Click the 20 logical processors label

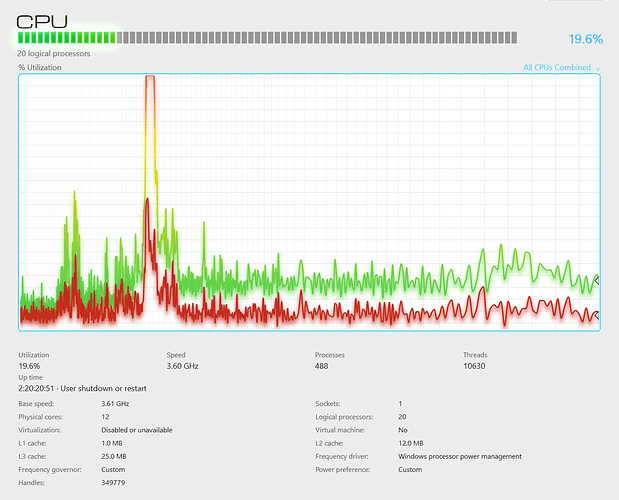click(54, 54)
